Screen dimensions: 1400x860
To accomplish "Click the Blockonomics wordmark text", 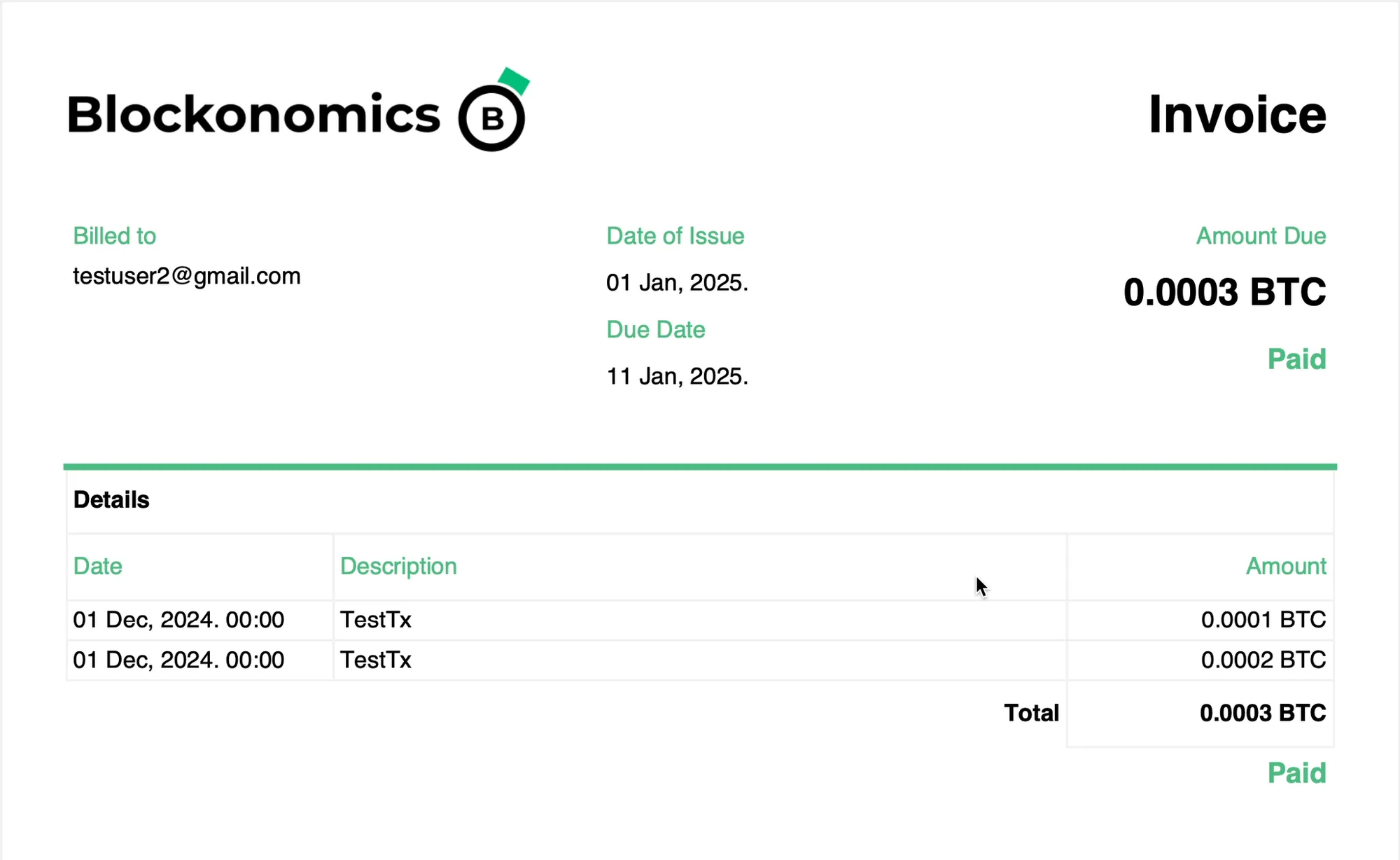I will 254,114.
